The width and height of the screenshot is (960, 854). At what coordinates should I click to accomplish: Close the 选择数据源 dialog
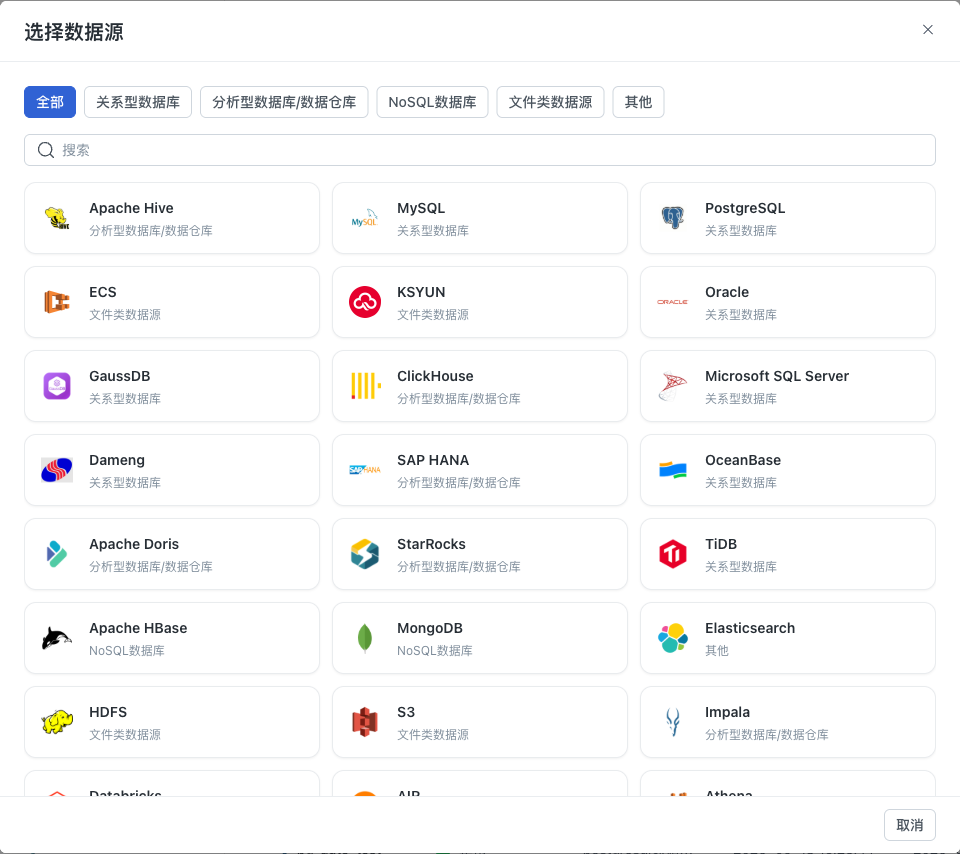[928, 29]
